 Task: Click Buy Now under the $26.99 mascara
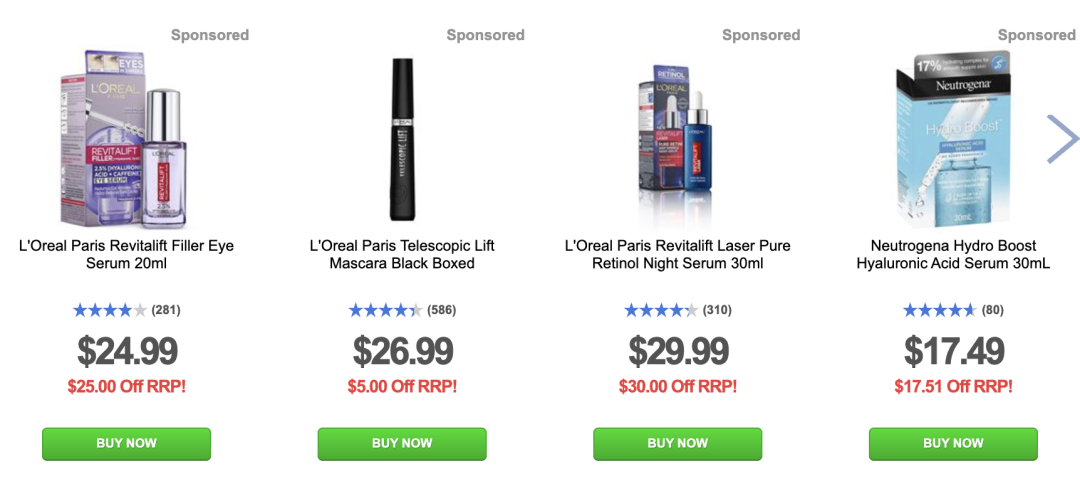point(402,444)
